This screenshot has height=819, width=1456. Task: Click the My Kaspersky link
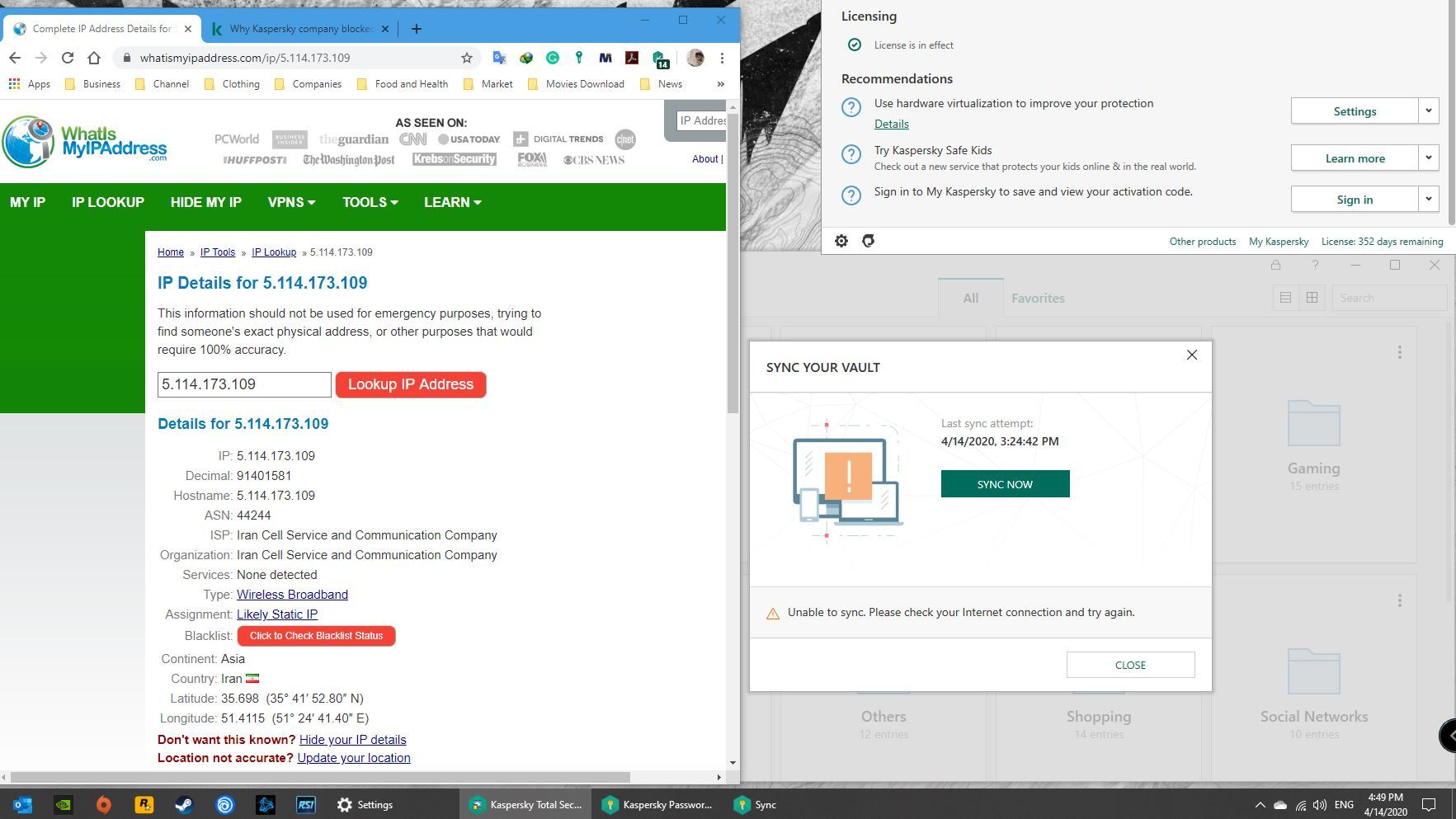click(x=1279, y=242)
